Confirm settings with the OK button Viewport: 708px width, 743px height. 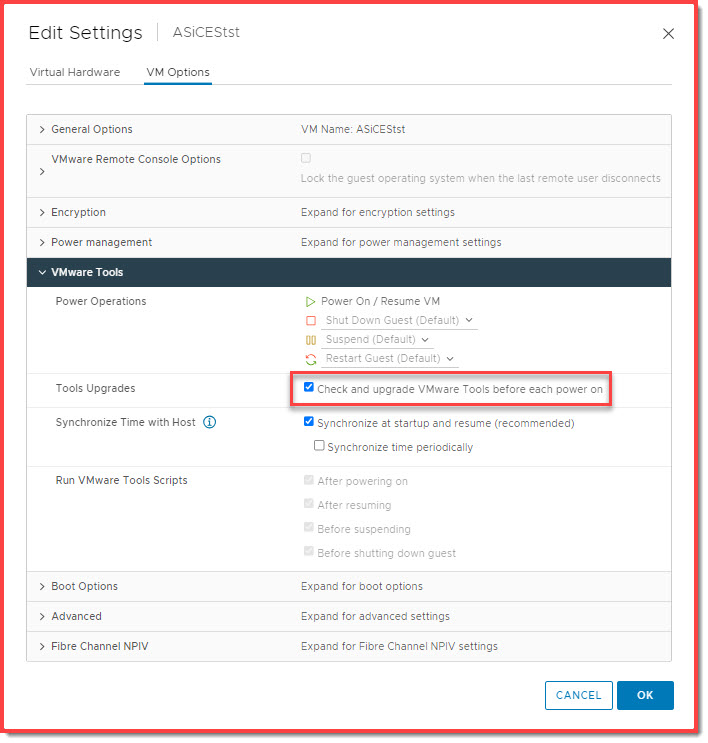(x=645, y=695)
